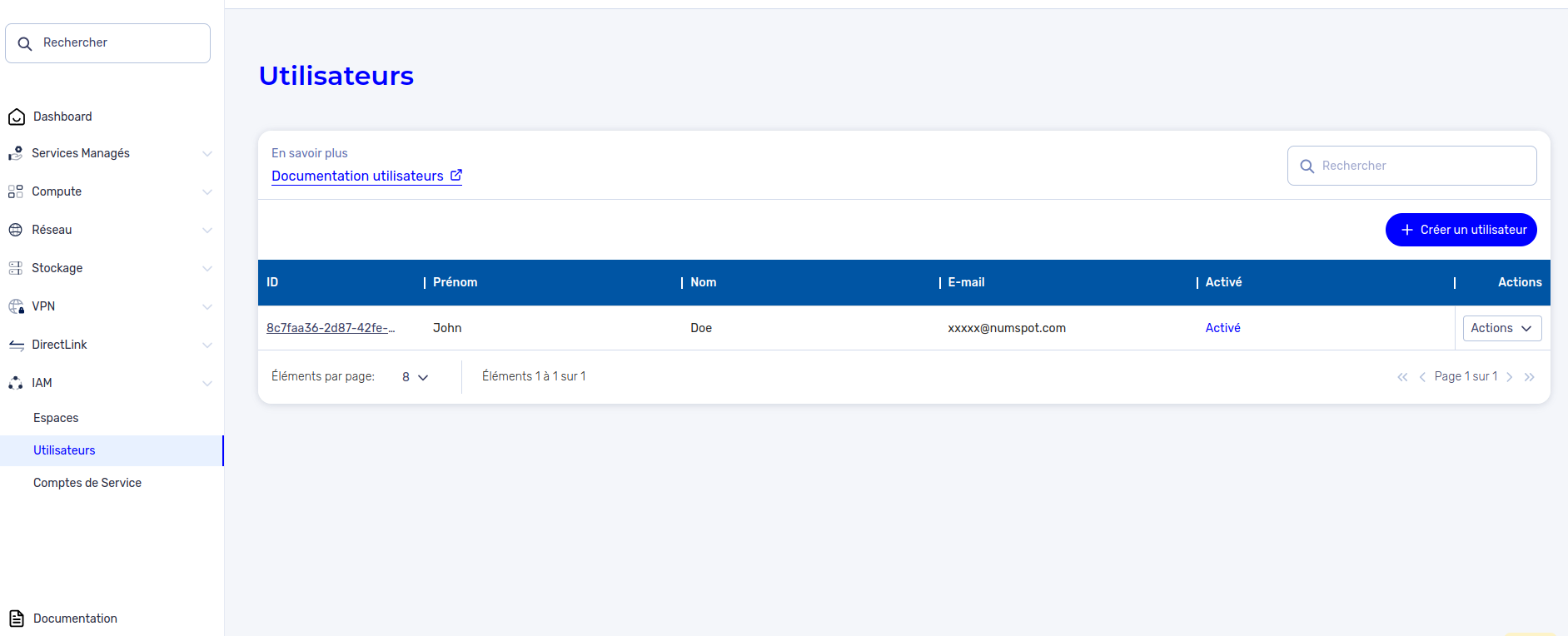Click Doe last name cell
This screenshot has height=636, width=1568.
point(701,328)
